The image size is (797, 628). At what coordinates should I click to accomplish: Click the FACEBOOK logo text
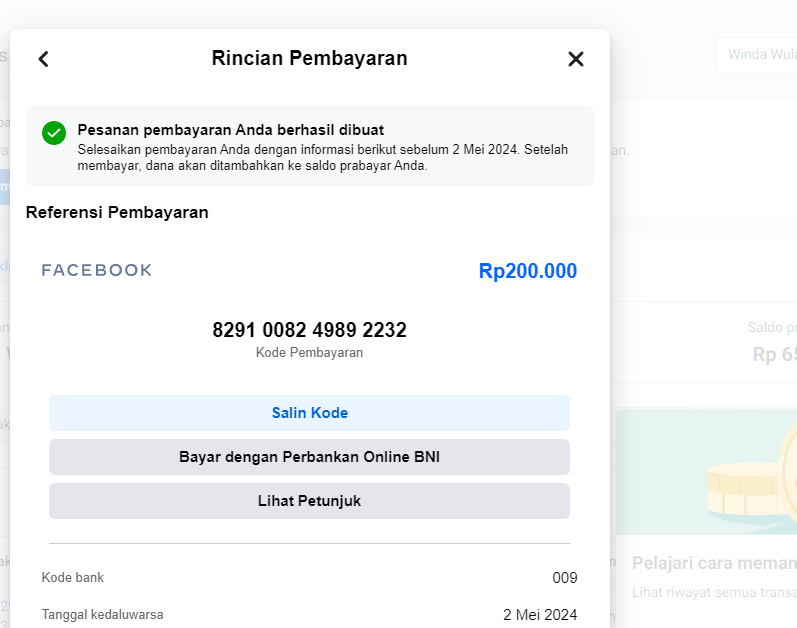(x=97, y=270)
